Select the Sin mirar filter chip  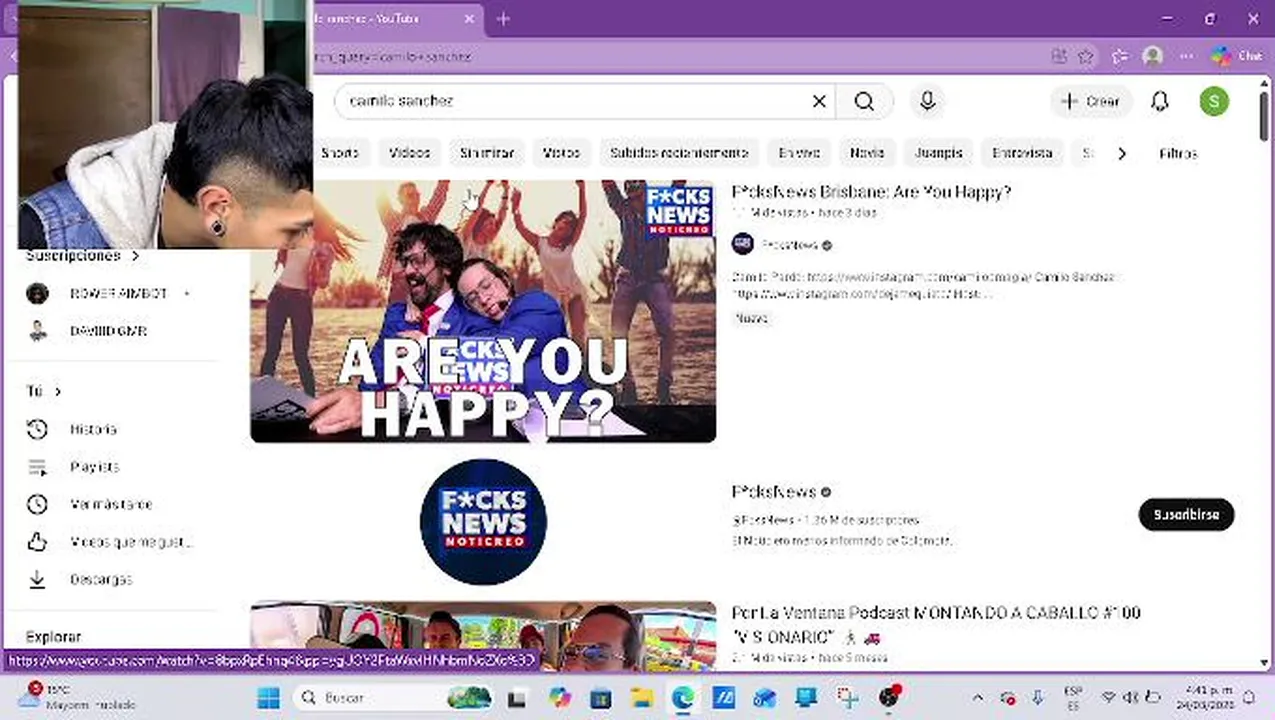click(x=486, y=153)
